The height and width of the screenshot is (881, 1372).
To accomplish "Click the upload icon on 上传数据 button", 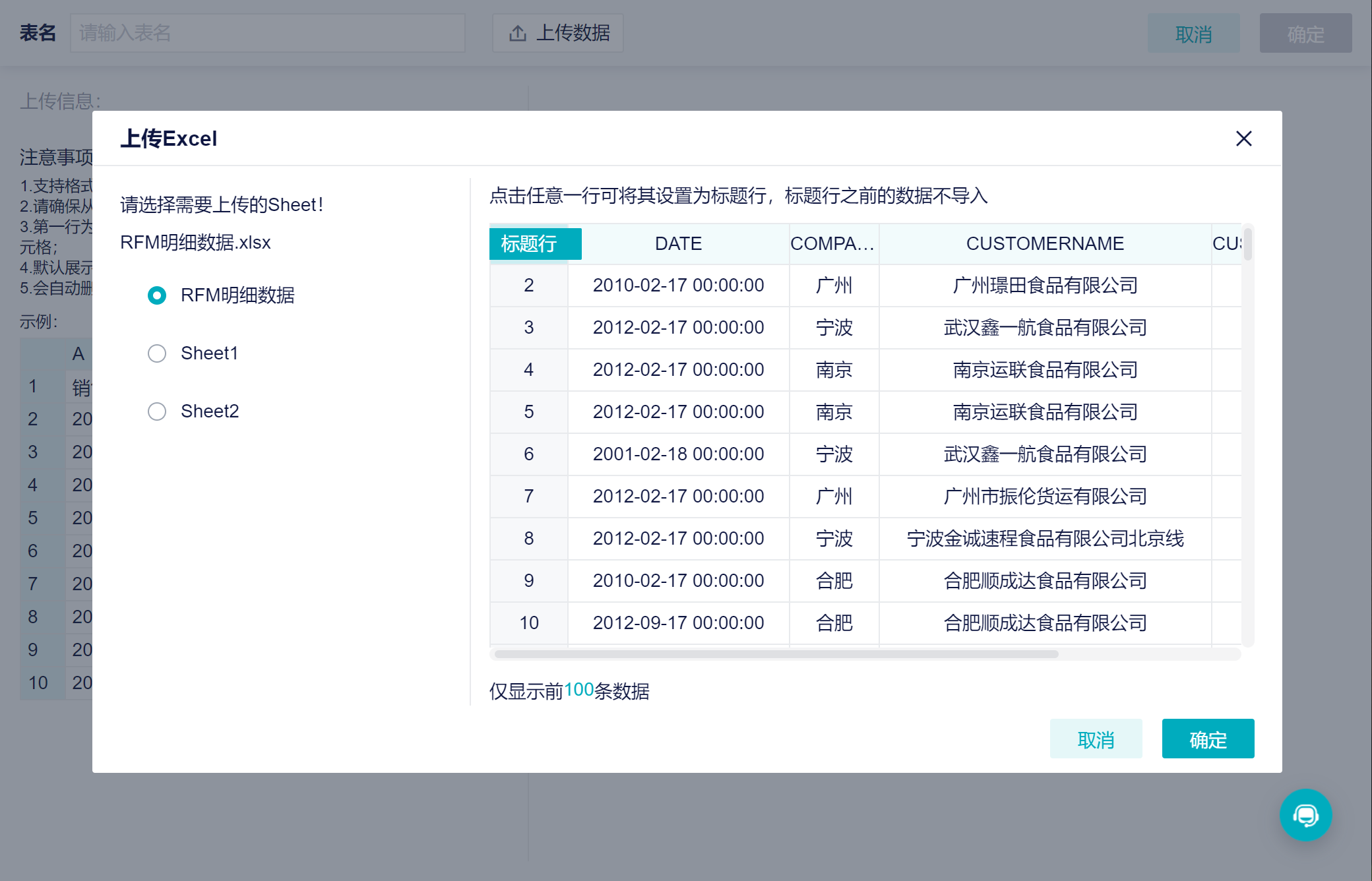I will pos(518,33).
